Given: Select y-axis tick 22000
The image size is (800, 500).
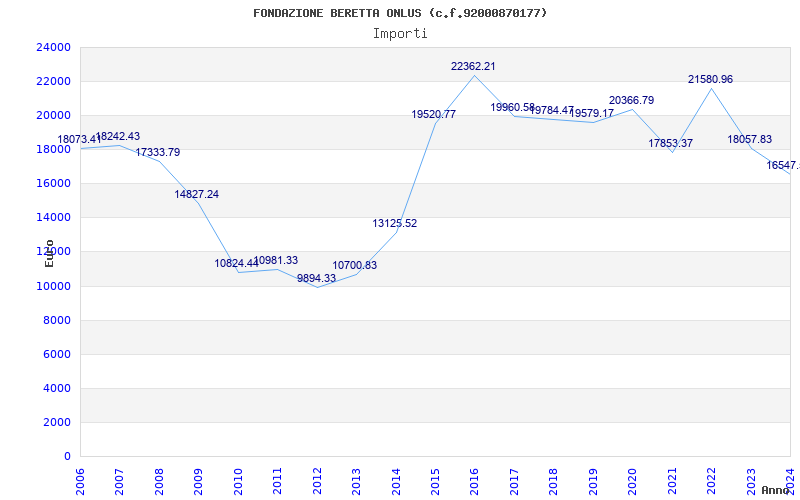Looking at the screenshot, I should tap(54, 82).
